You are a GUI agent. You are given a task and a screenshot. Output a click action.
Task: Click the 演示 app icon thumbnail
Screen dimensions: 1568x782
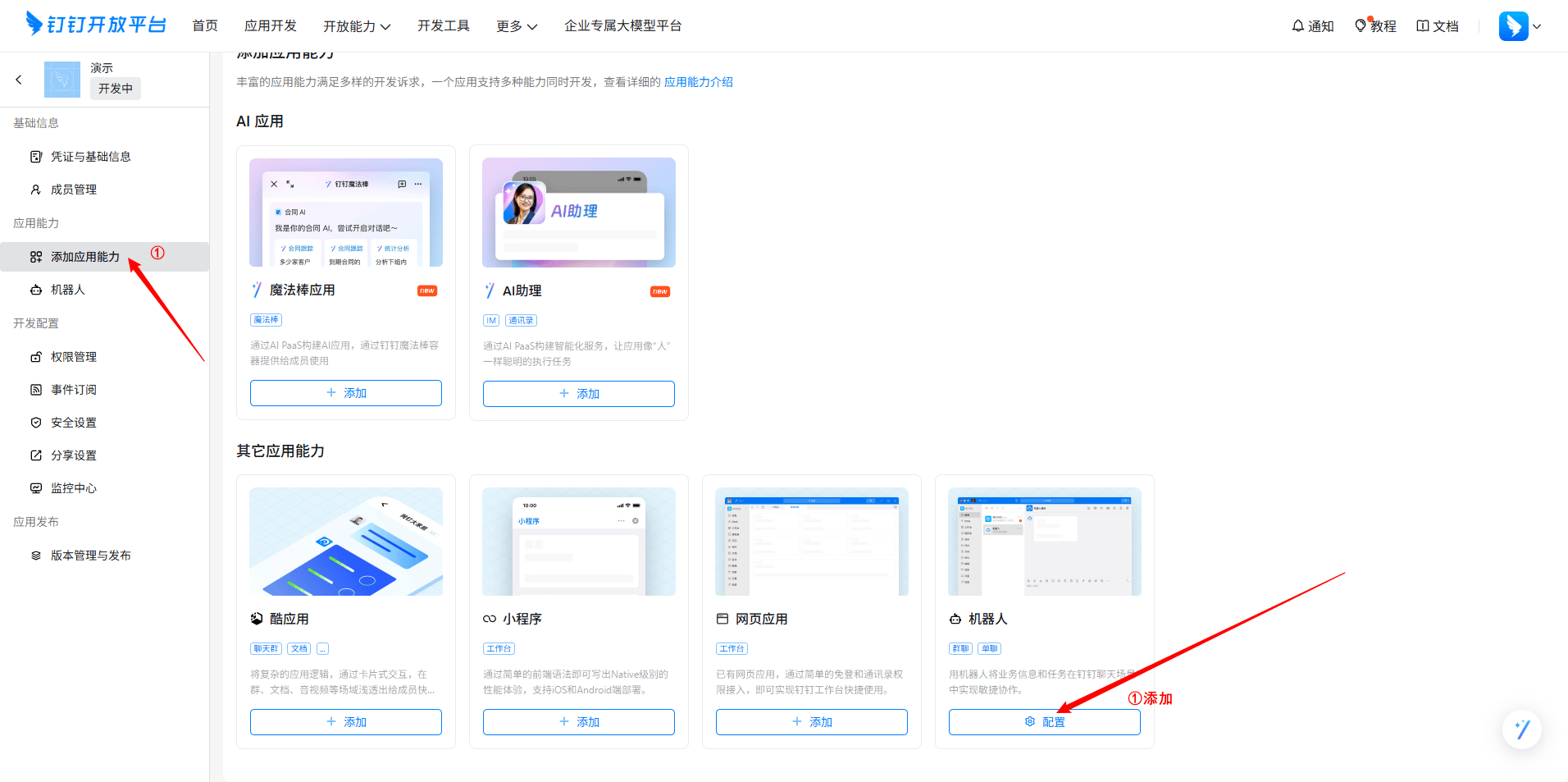[62, 80]
